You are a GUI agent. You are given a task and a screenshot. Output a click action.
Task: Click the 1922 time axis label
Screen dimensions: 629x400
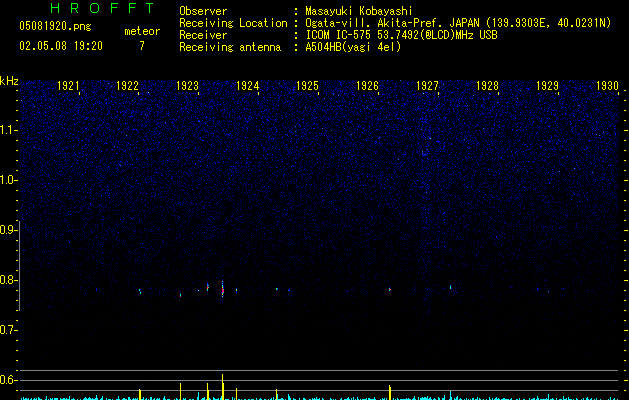coord(128,85)
